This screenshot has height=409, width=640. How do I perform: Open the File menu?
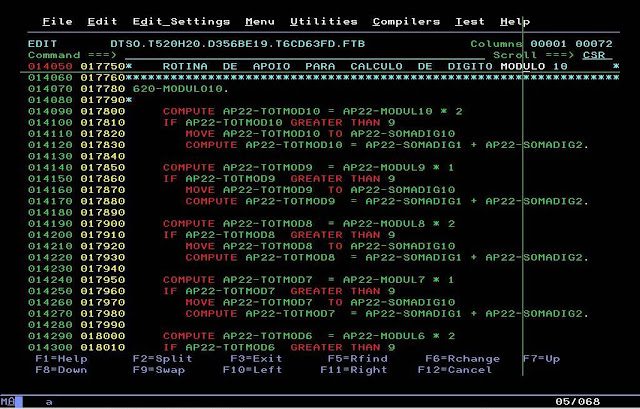57,21
